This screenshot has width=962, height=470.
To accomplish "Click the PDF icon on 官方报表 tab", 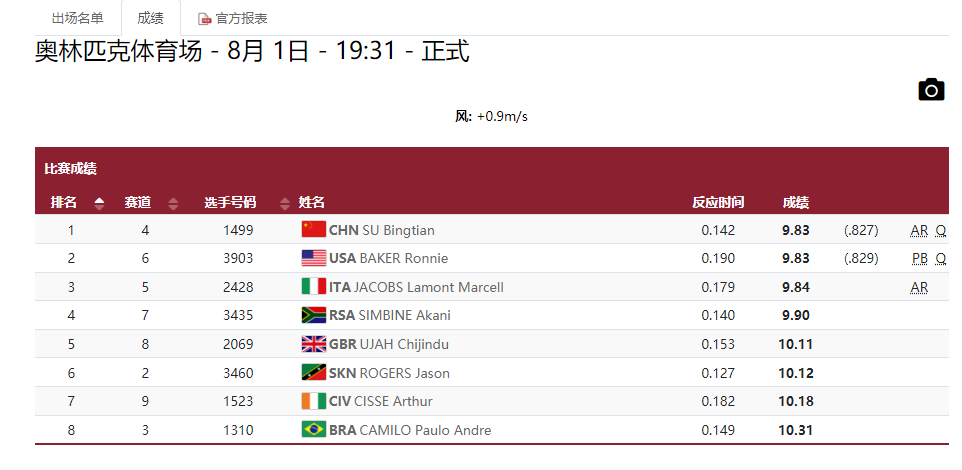I will point(205,19).
